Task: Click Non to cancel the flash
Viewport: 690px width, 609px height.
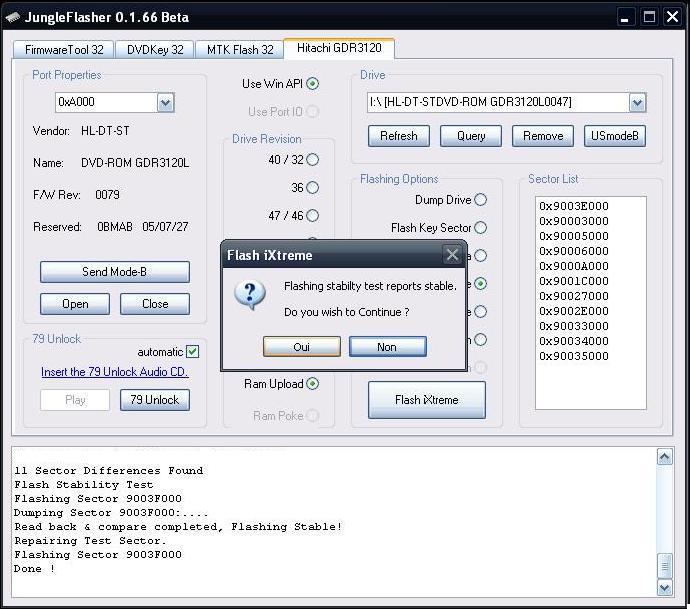Action: coord(387,347)
